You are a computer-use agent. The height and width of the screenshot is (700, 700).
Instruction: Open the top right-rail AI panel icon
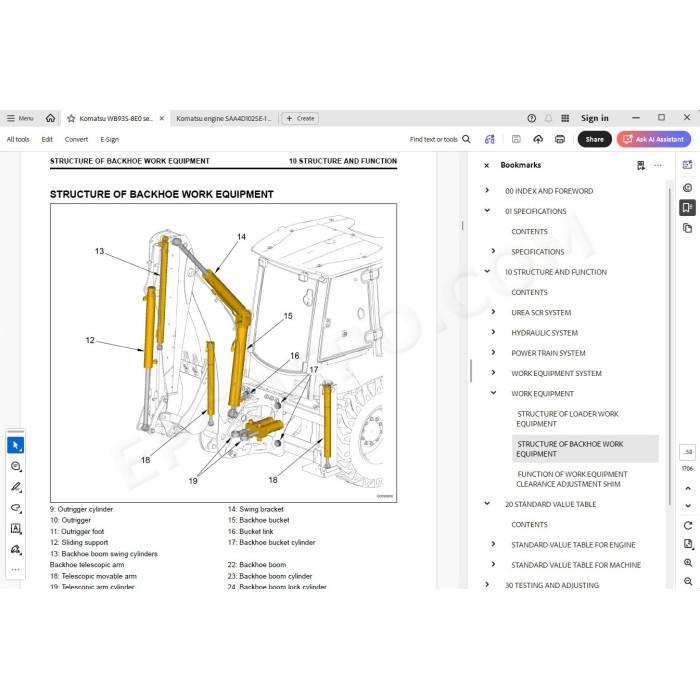click(x=688, y=165)
